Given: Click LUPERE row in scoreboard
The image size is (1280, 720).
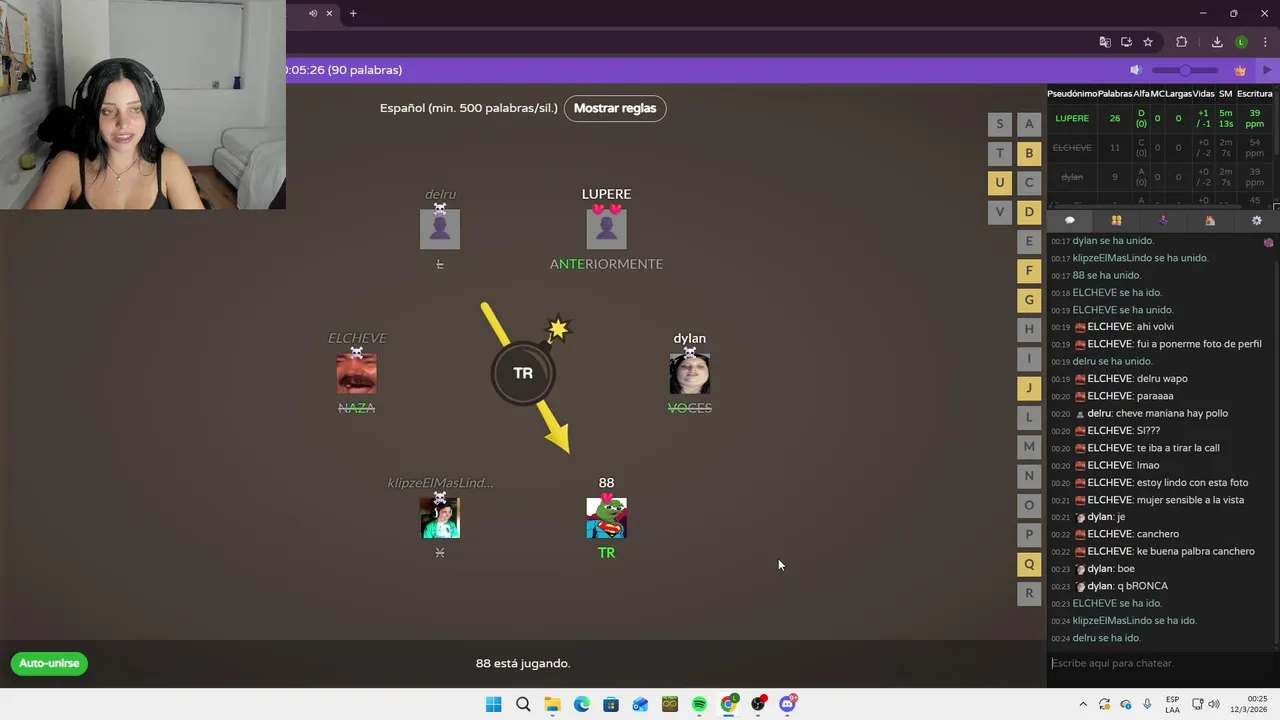Looking at the screenshot, I should click(x=1160, y=118).
